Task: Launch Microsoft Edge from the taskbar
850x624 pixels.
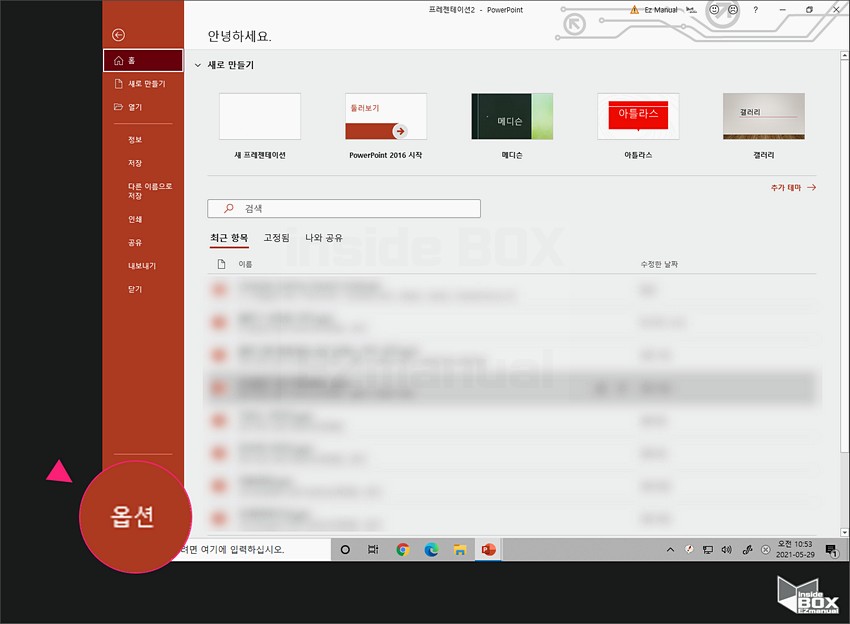Action: click(x=432, y=550)
